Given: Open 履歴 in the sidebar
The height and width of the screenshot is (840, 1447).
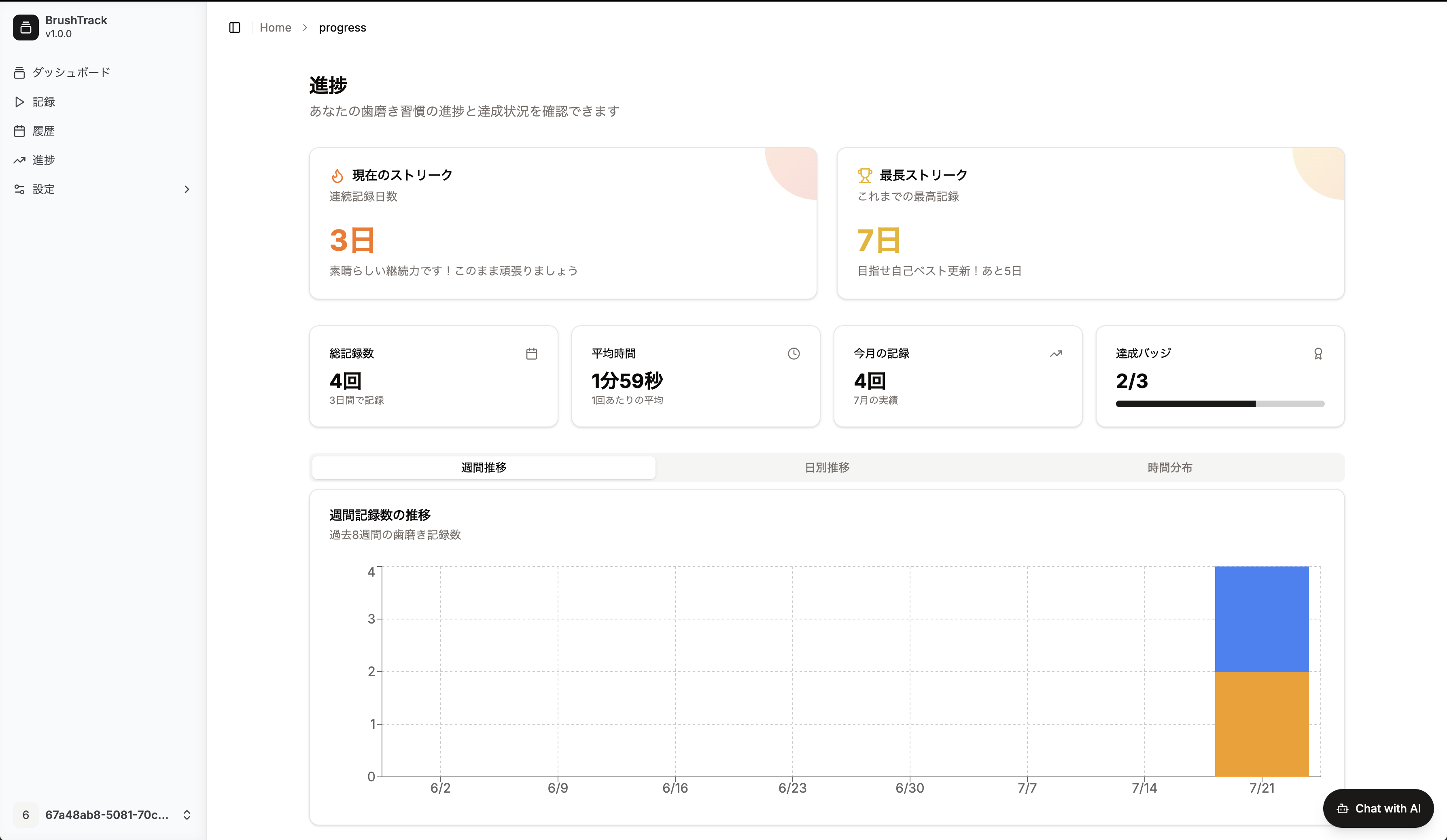Looking at the screenshot, I should [x=103, y=131].
